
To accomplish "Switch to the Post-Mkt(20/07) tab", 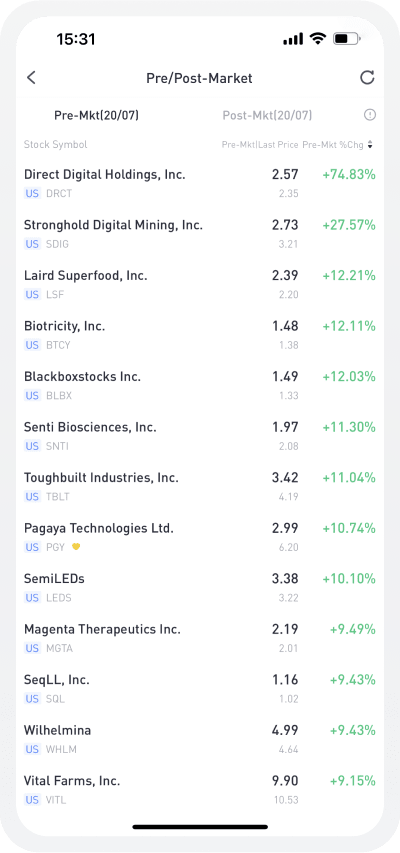I will pyautogui.click(x=267, y=115).
